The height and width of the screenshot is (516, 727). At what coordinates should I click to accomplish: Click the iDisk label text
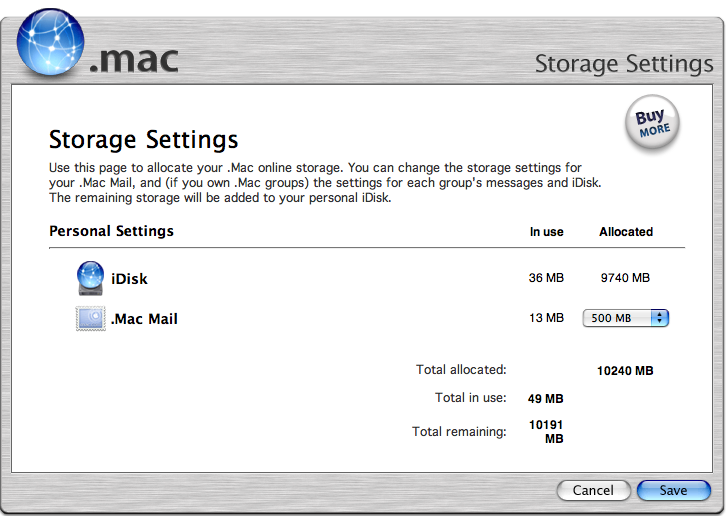click(x=129, y=279)
